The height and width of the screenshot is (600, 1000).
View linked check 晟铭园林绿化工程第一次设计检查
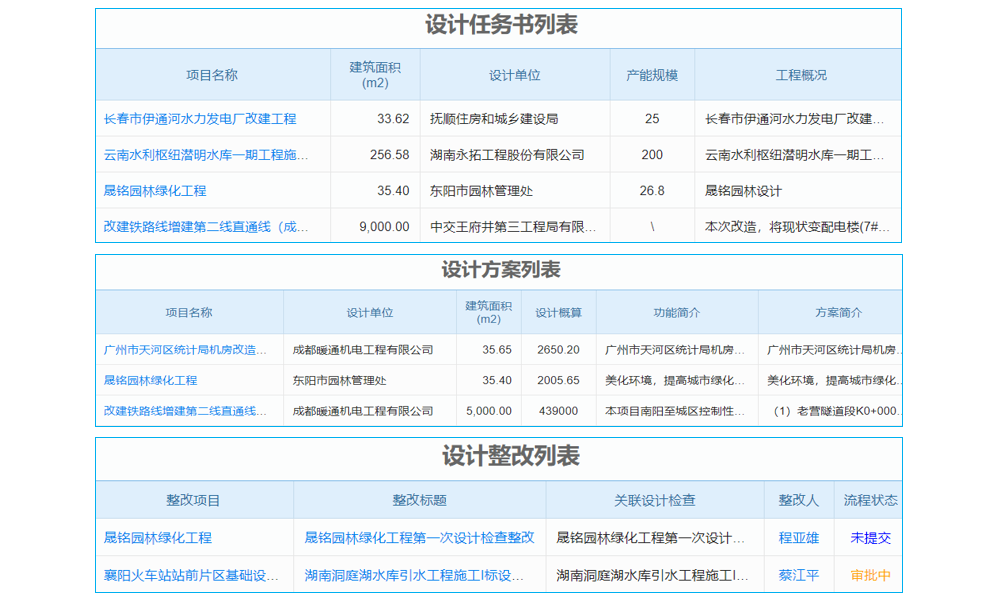(650, 537)
